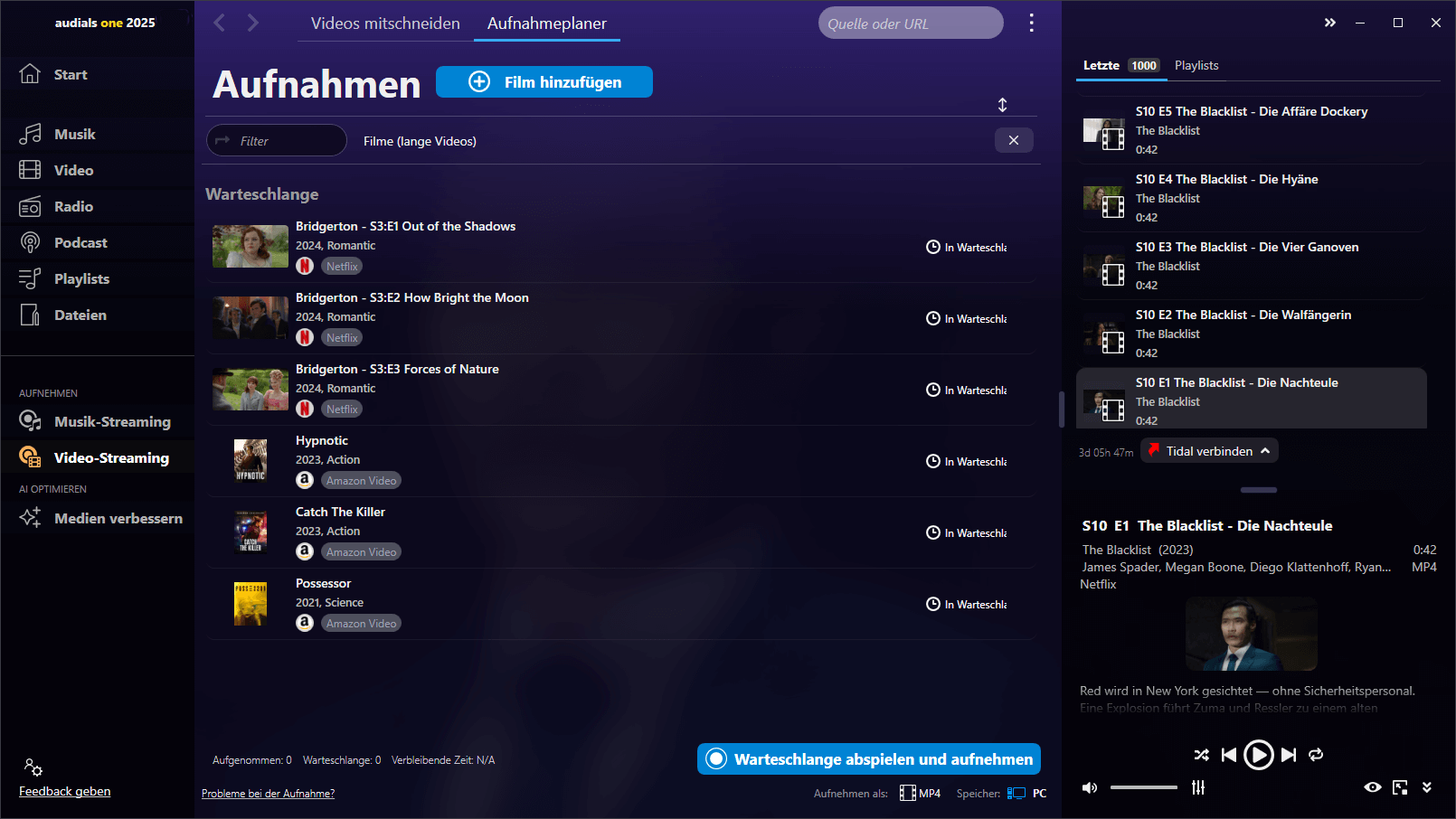The width and height of the screenshot is (1456, 819).
Task: Expand player with double down chevron
Action: click(x=1427, y=787)
